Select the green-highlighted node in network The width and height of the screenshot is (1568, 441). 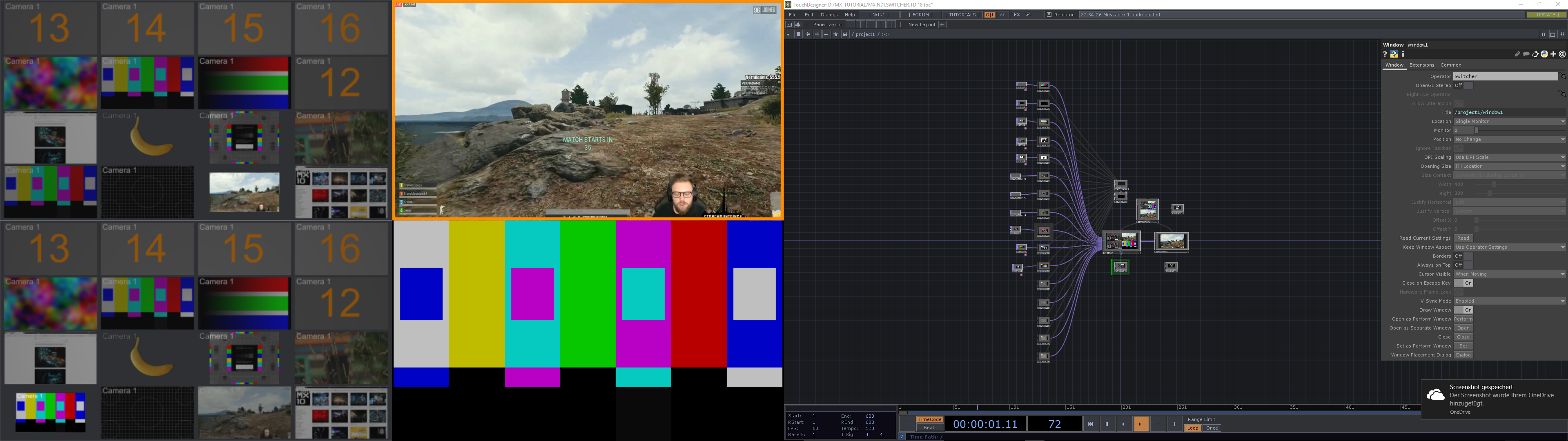(1120, 267)
